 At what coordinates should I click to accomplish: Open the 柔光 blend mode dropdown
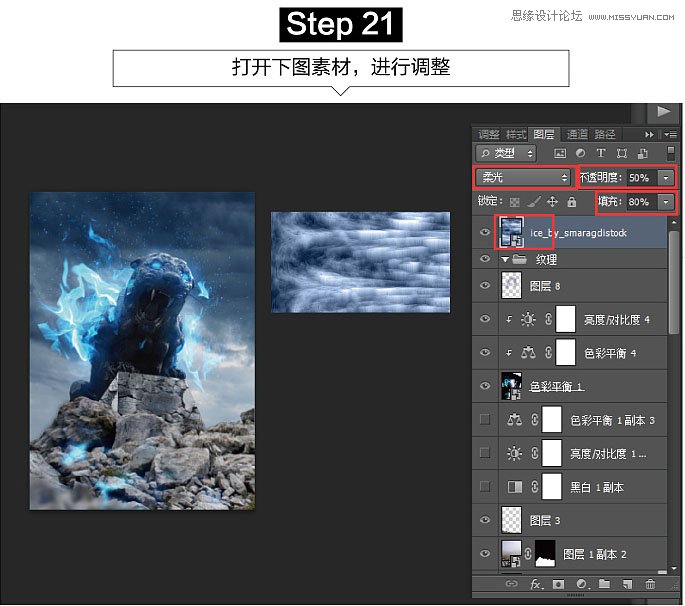522,177
